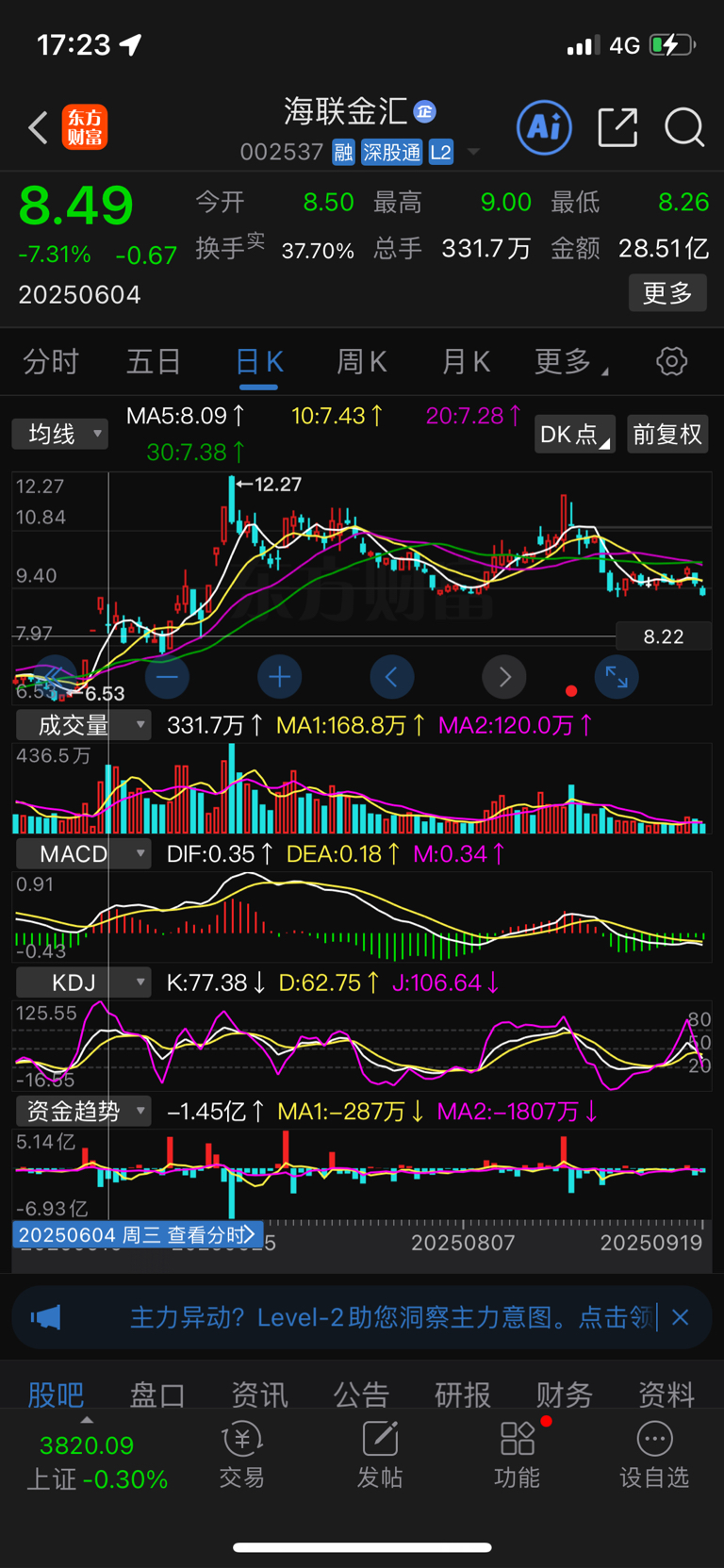Tap the 海联金汇 stock title
The width and height of the screenshot is (724, 1568).
(x=346, y=111)
